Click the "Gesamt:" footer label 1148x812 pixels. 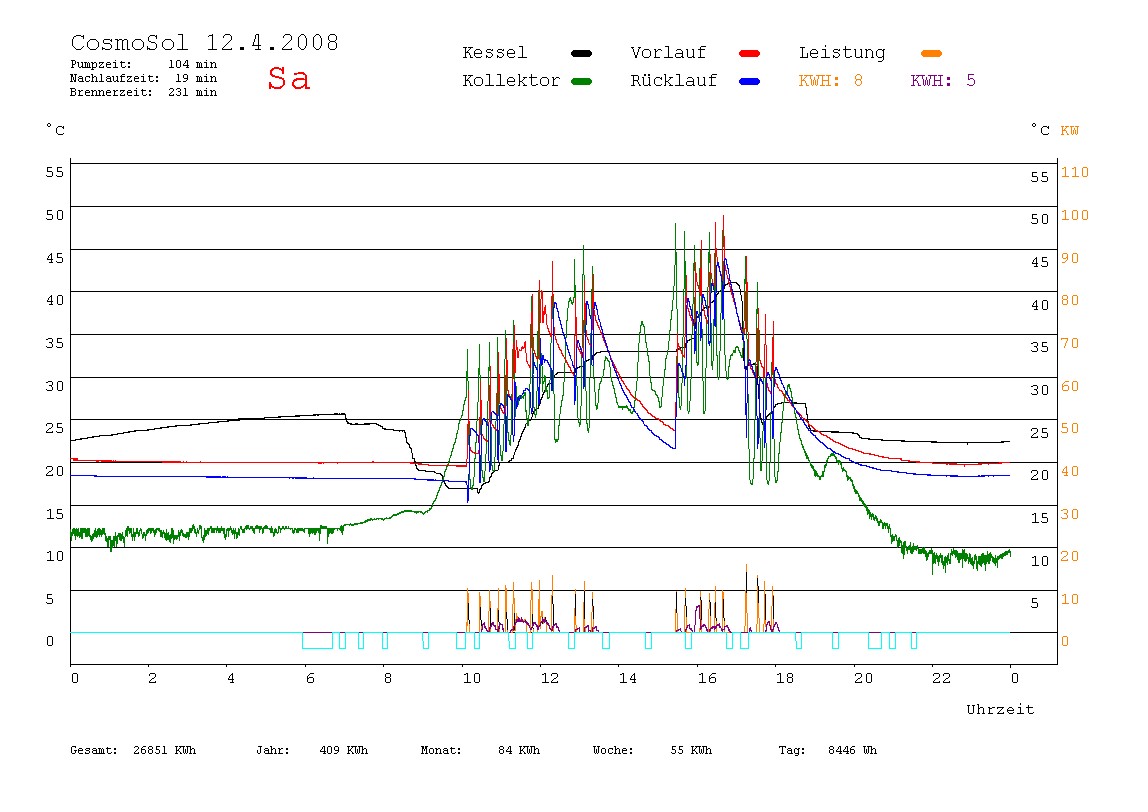point(94,750)
